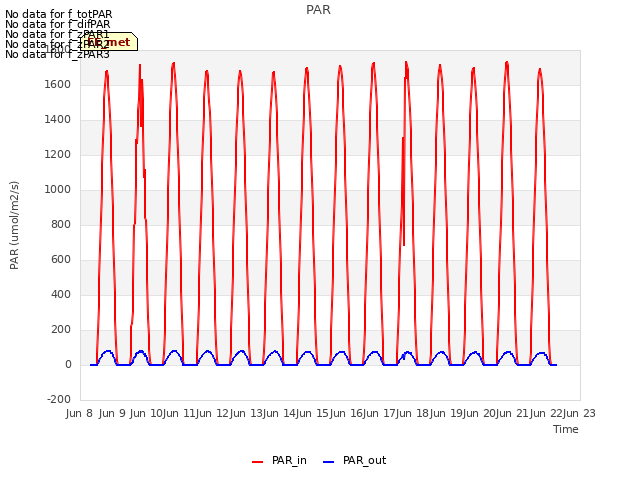The image size is (640, 480).
Task: Click the 1600 y-axis tick label
Action: tap(58, 84)
